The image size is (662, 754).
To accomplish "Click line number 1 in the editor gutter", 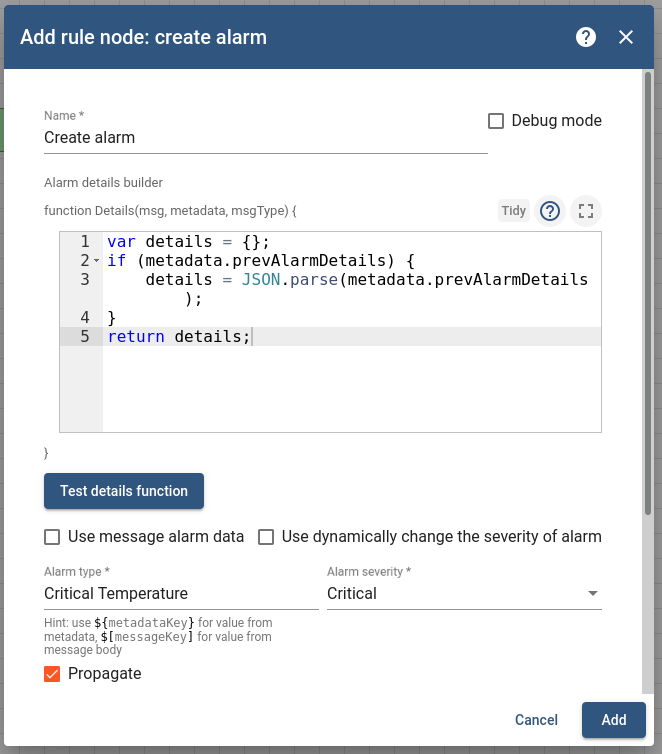I will pos(85,242).
